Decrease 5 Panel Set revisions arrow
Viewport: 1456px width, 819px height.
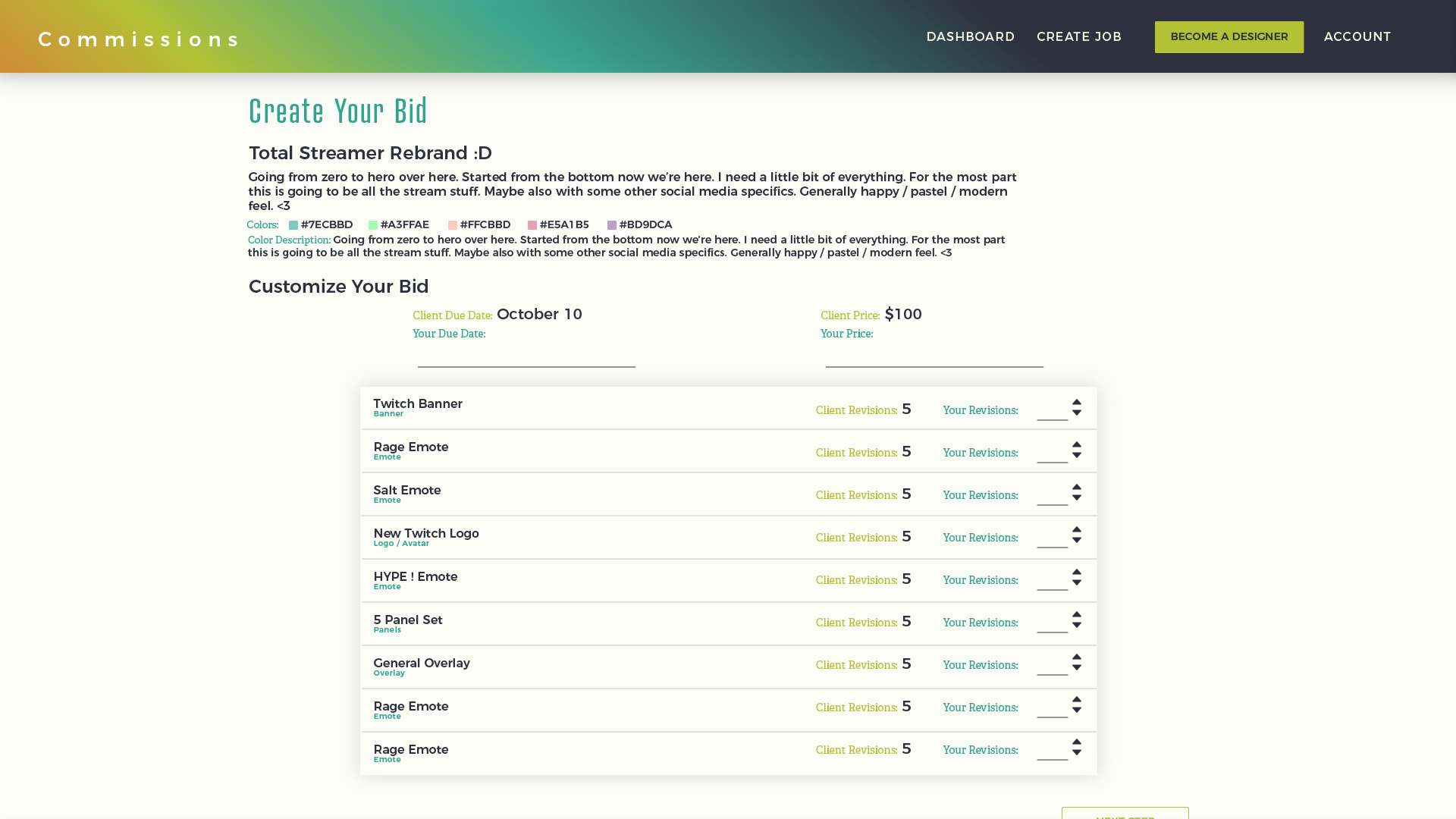1076,626
